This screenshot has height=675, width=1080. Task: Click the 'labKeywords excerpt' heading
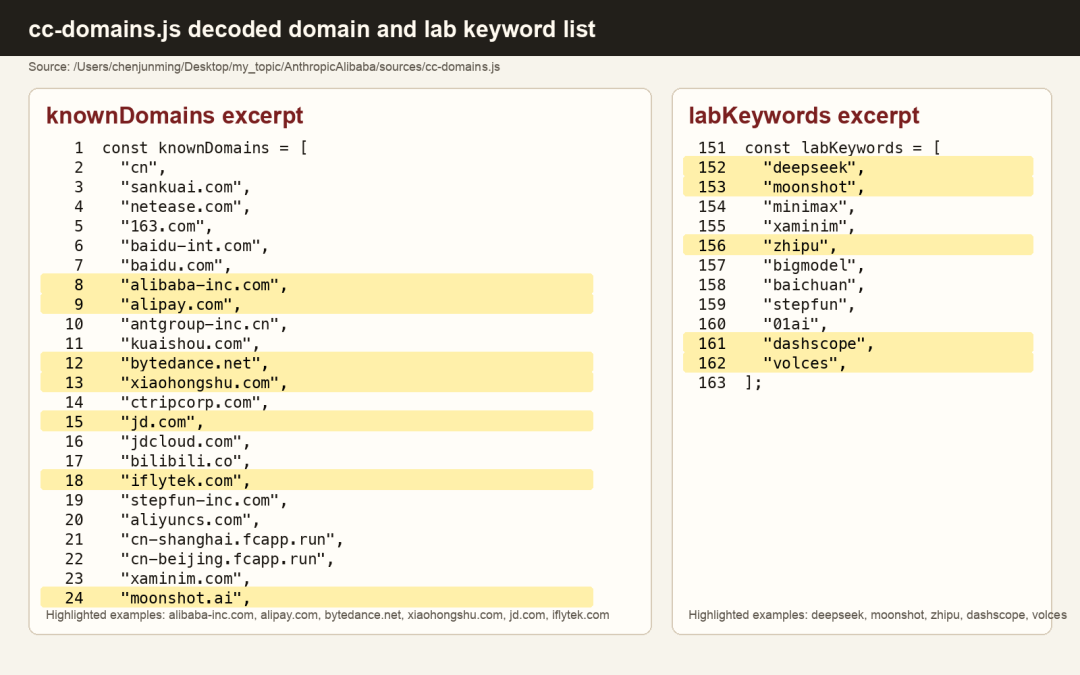804,116
